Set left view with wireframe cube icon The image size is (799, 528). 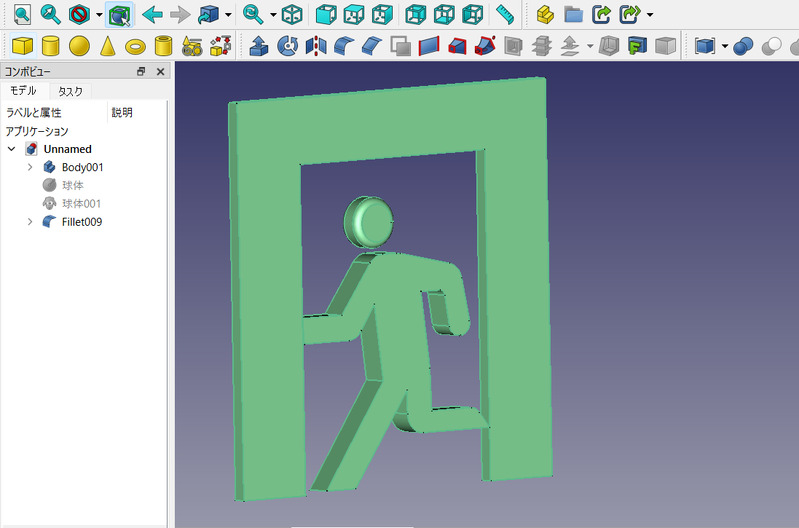click(x=472, y=14)
